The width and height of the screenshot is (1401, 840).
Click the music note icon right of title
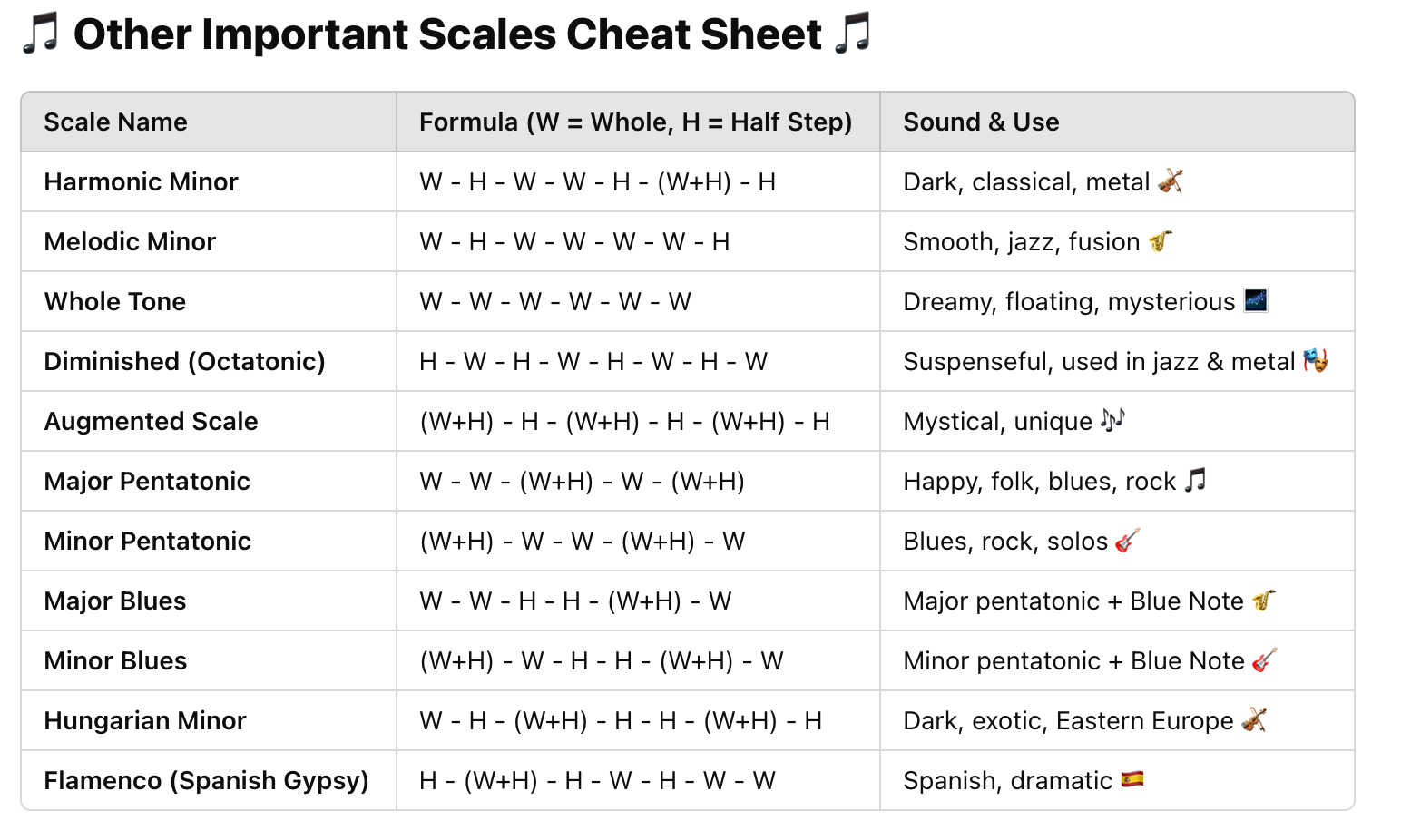tap(852, 34)
